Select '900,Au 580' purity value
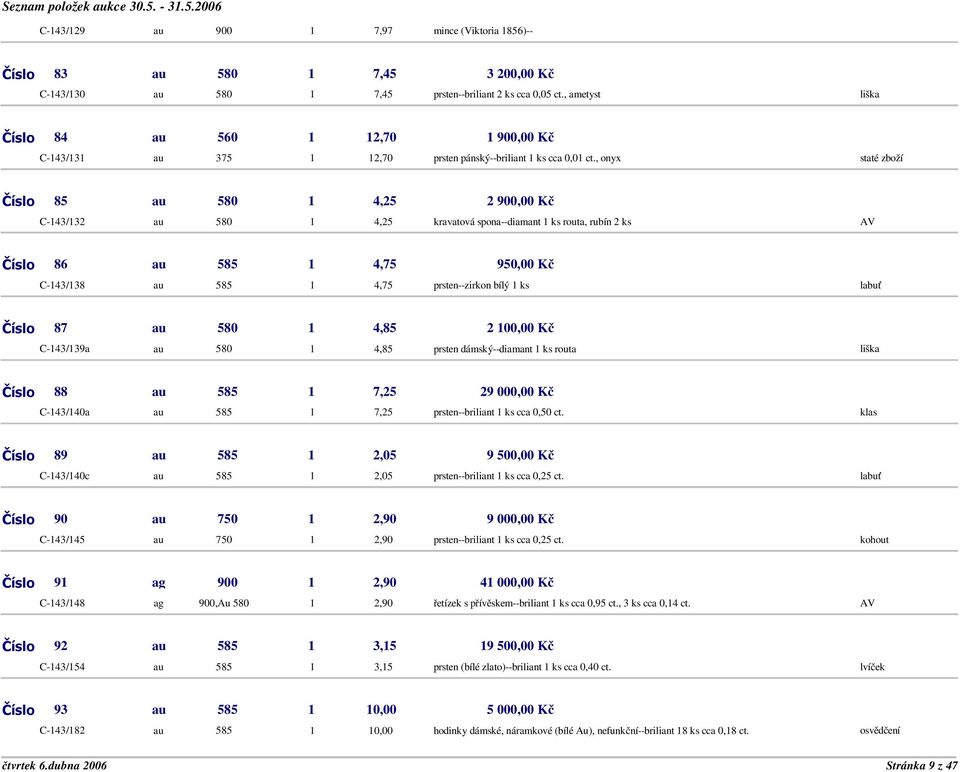The image size is (960, 772). (223, 603)
